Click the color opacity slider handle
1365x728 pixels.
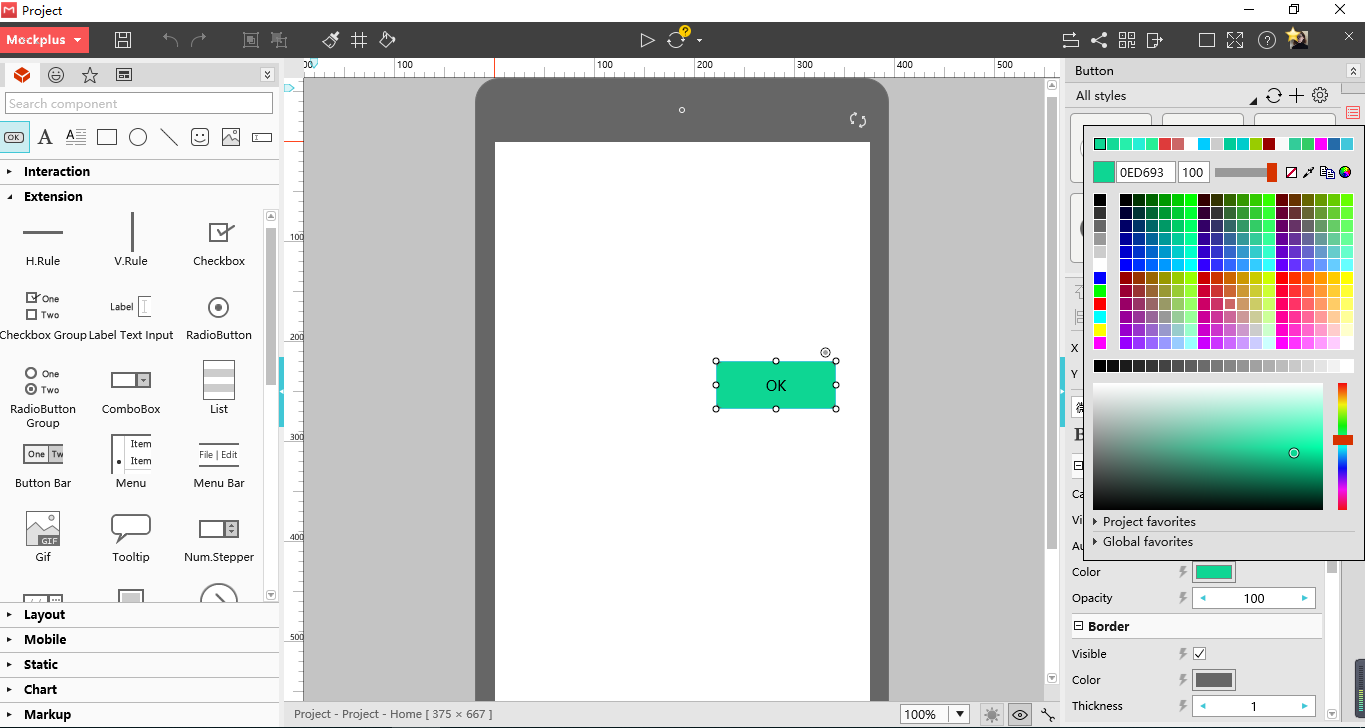click(1272, 172)
